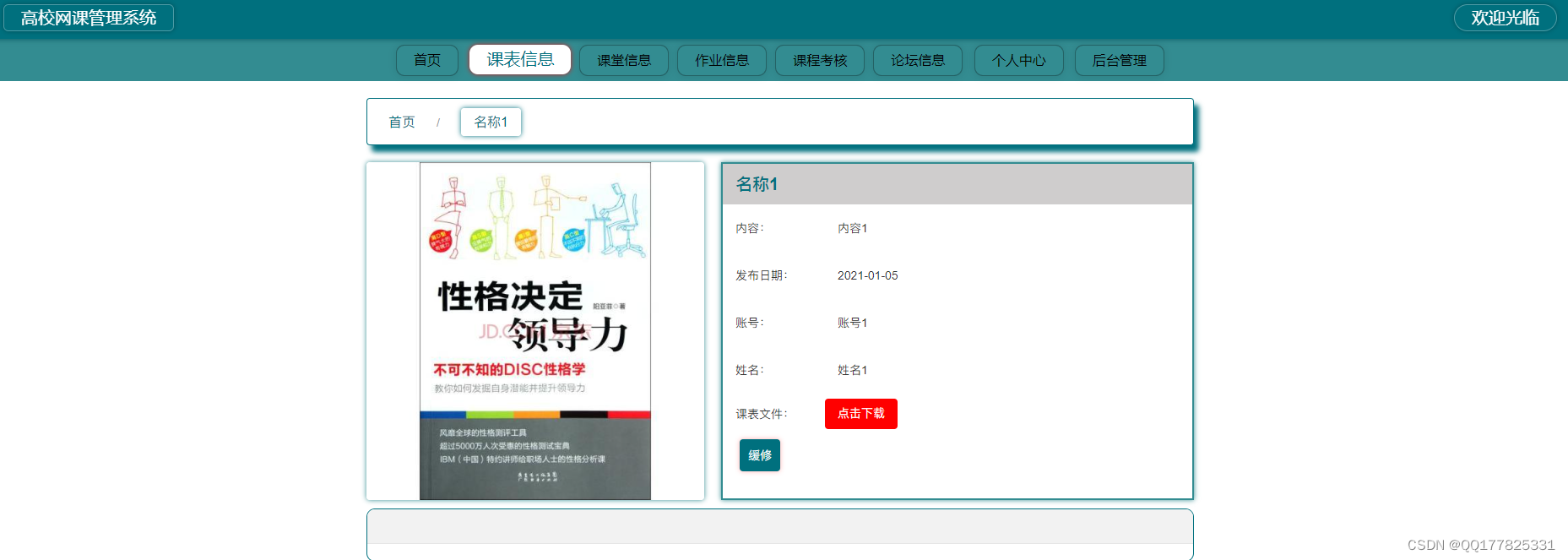Click the 课表文件 label

coord(761,414)
